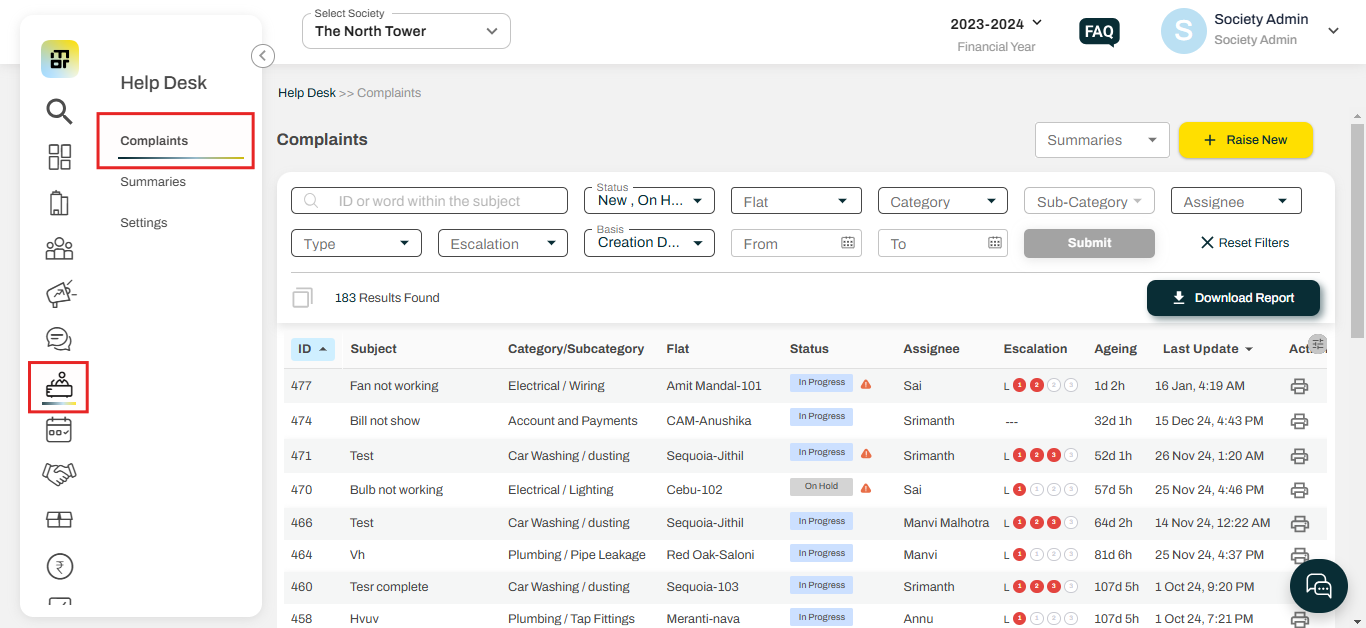The image size is (1366, 628).
Task: Click assignee 'Manvi Malhotra' cell
Action: [x=946, y=523]
